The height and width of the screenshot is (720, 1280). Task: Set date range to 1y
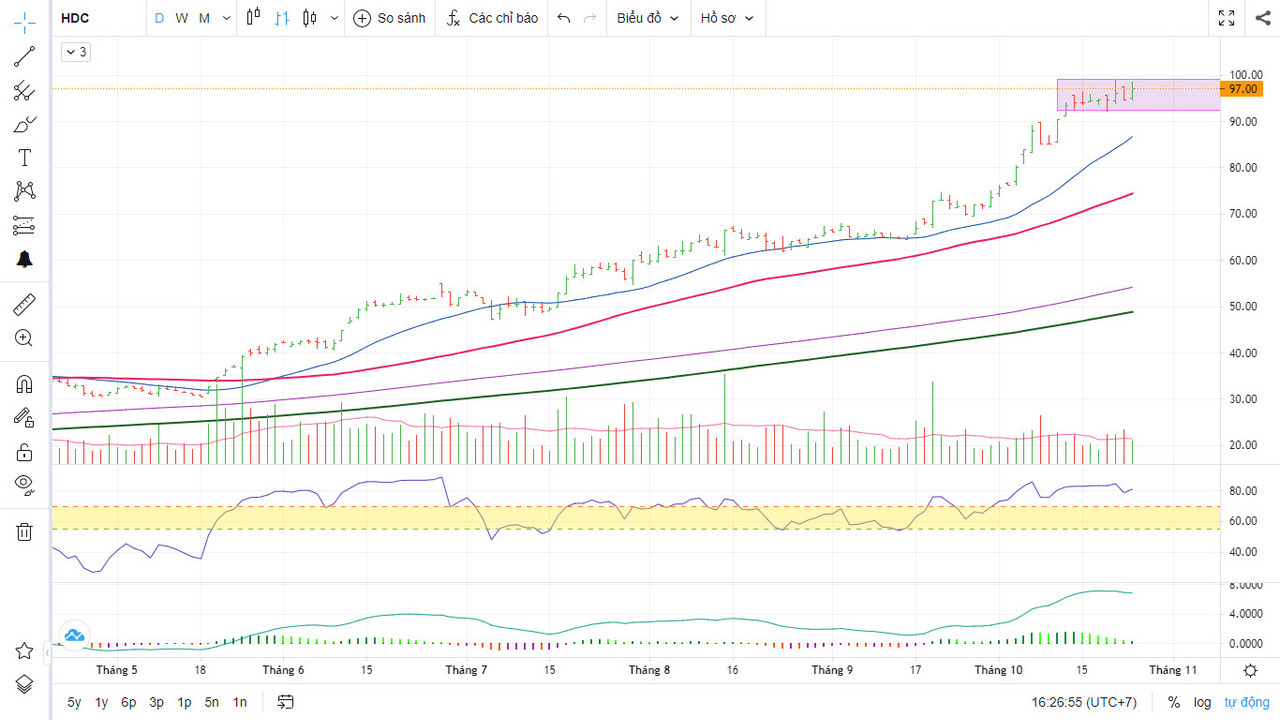point(101,702)
